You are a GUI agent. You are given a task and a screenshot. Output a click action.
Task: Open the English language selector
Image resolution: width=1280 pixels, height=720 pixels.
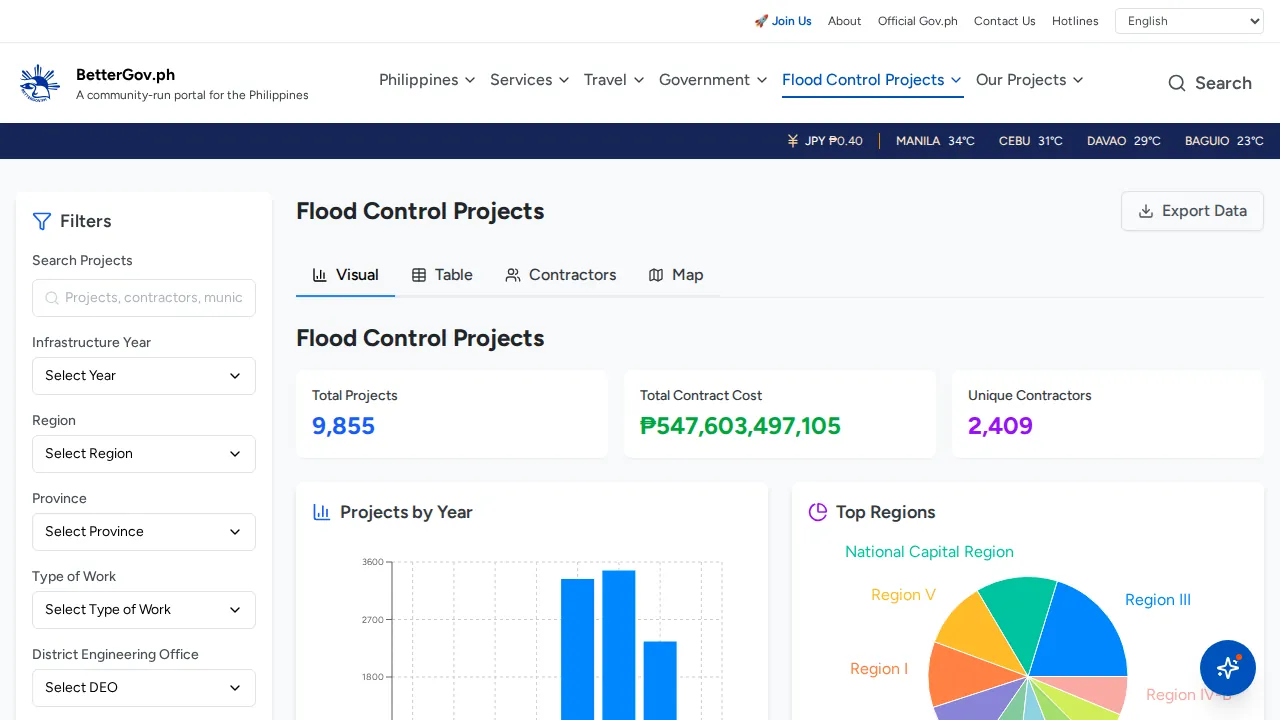pos(1190,21)
